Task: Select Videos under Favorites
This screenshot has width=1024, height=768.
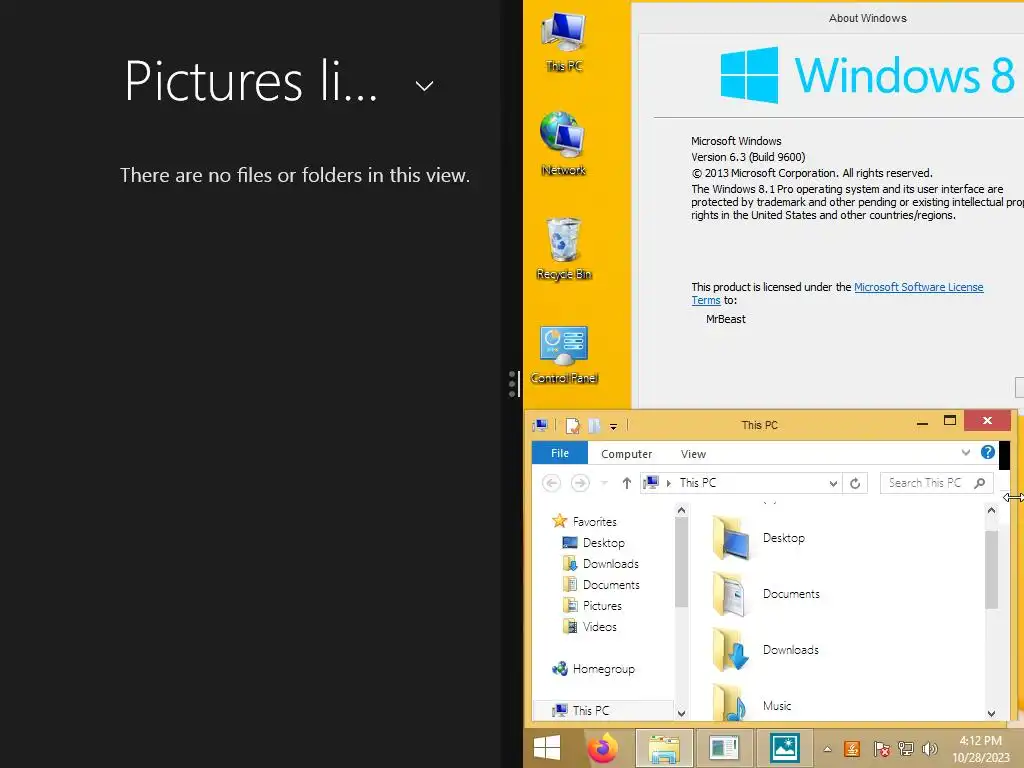Action: [x=590, y=626]
